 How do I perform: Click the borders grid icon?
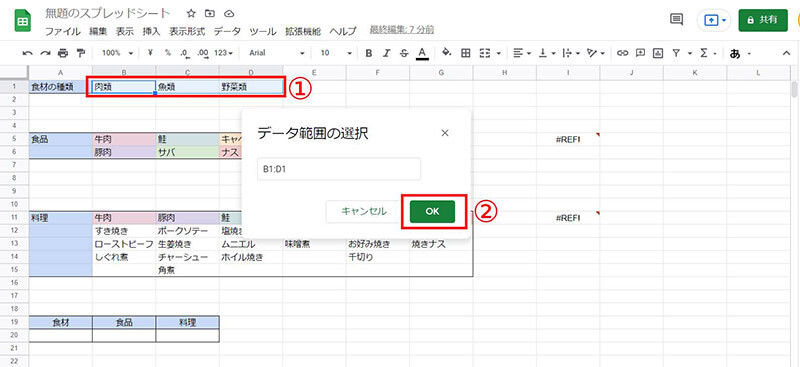click(x=465, y=53)
